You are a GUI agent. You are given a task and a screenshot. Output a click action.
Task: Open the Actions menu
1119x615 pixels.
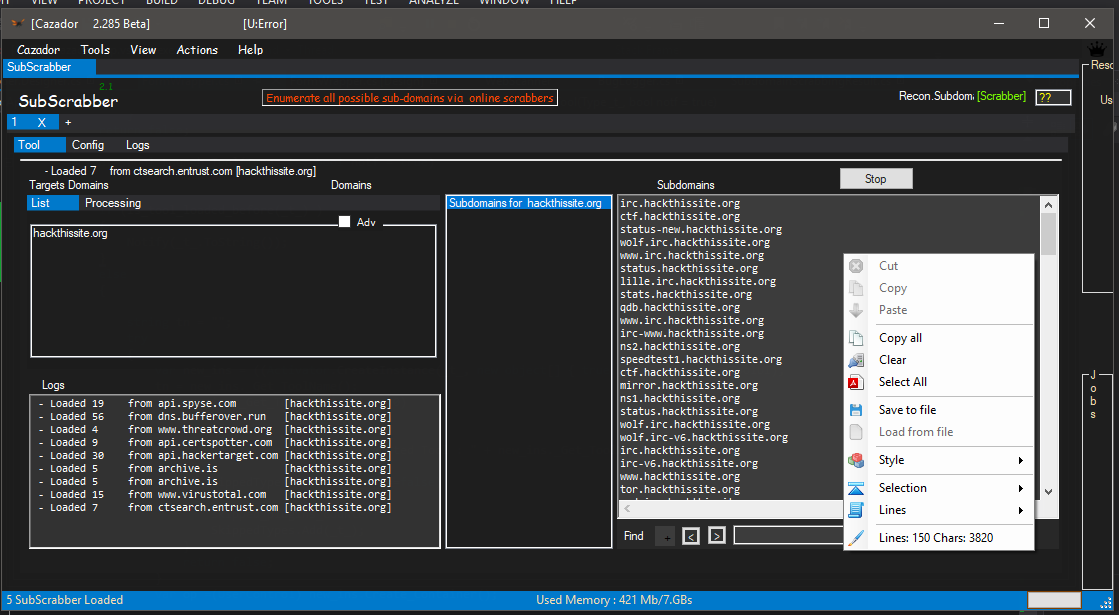[x=197, y=50]
